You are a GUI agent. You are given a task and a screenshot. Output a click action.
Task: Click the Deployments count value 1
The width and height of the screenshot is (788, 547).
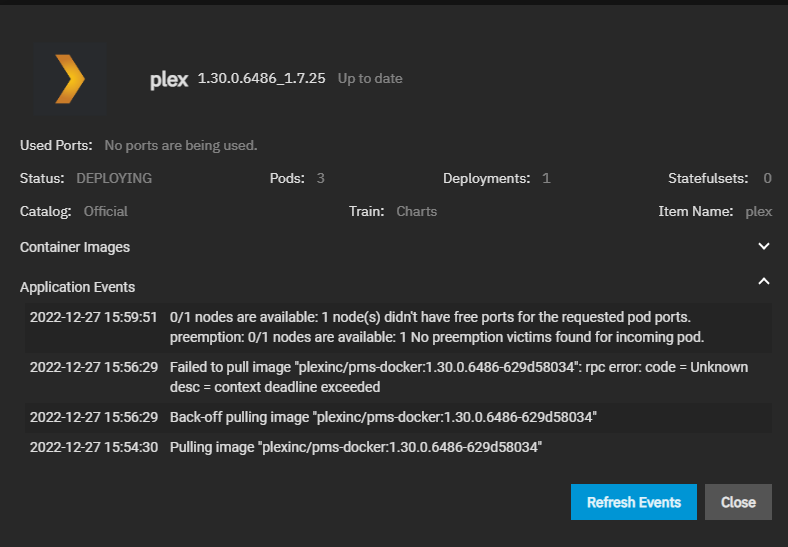click(547, 178)
